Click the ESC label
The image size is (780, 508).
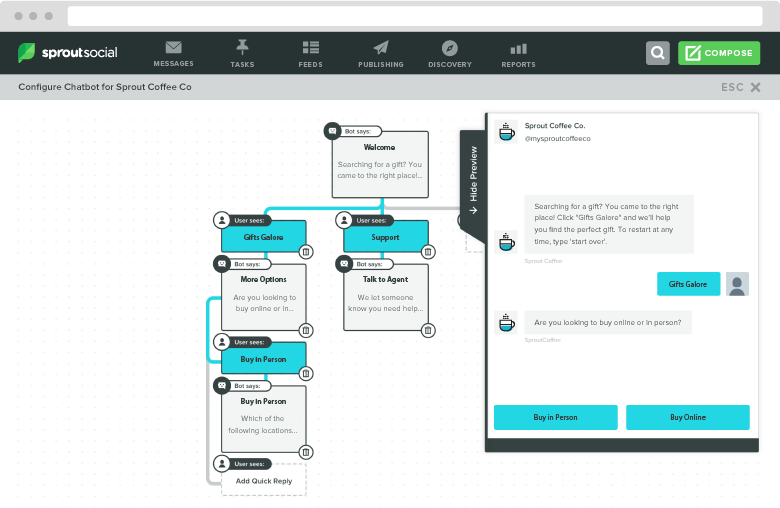732,87
